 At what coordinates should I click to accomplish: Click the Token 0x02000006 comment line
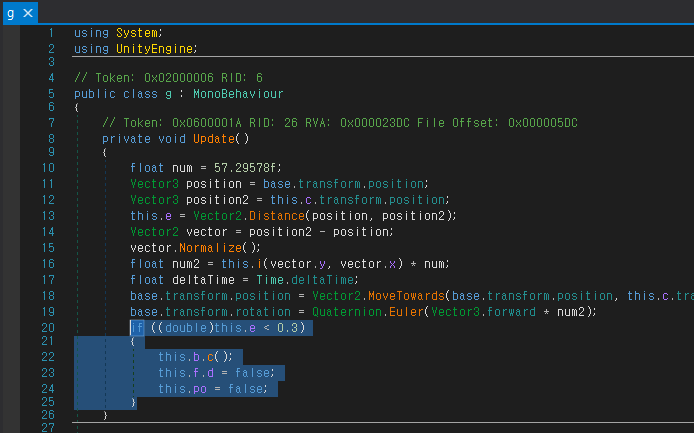pyautogui.click(x=168, y=78)
